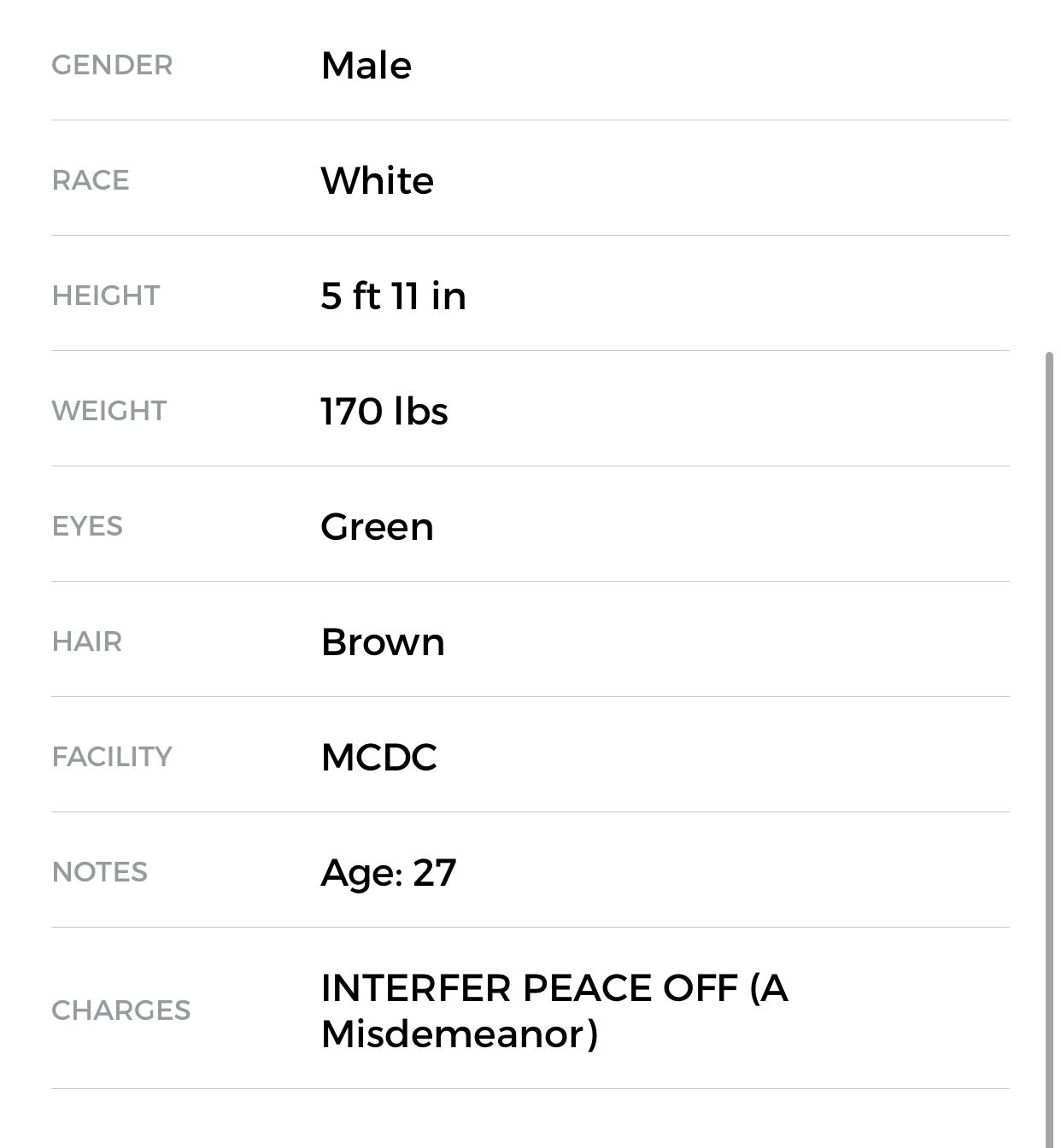Click the RACE field label
Viewport: 1061px width, 1148px height.
91,180
